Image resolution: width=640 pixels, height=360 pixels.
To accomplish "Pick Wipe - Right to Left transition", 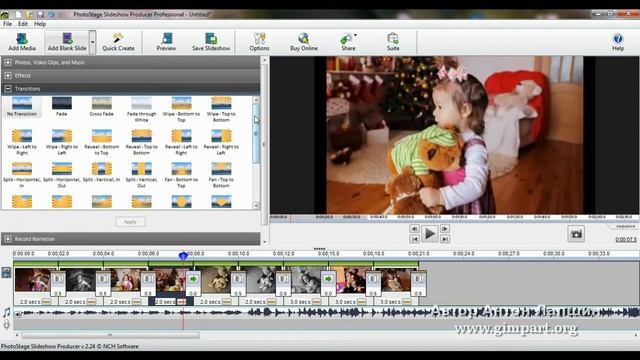I will pos(62,142).
